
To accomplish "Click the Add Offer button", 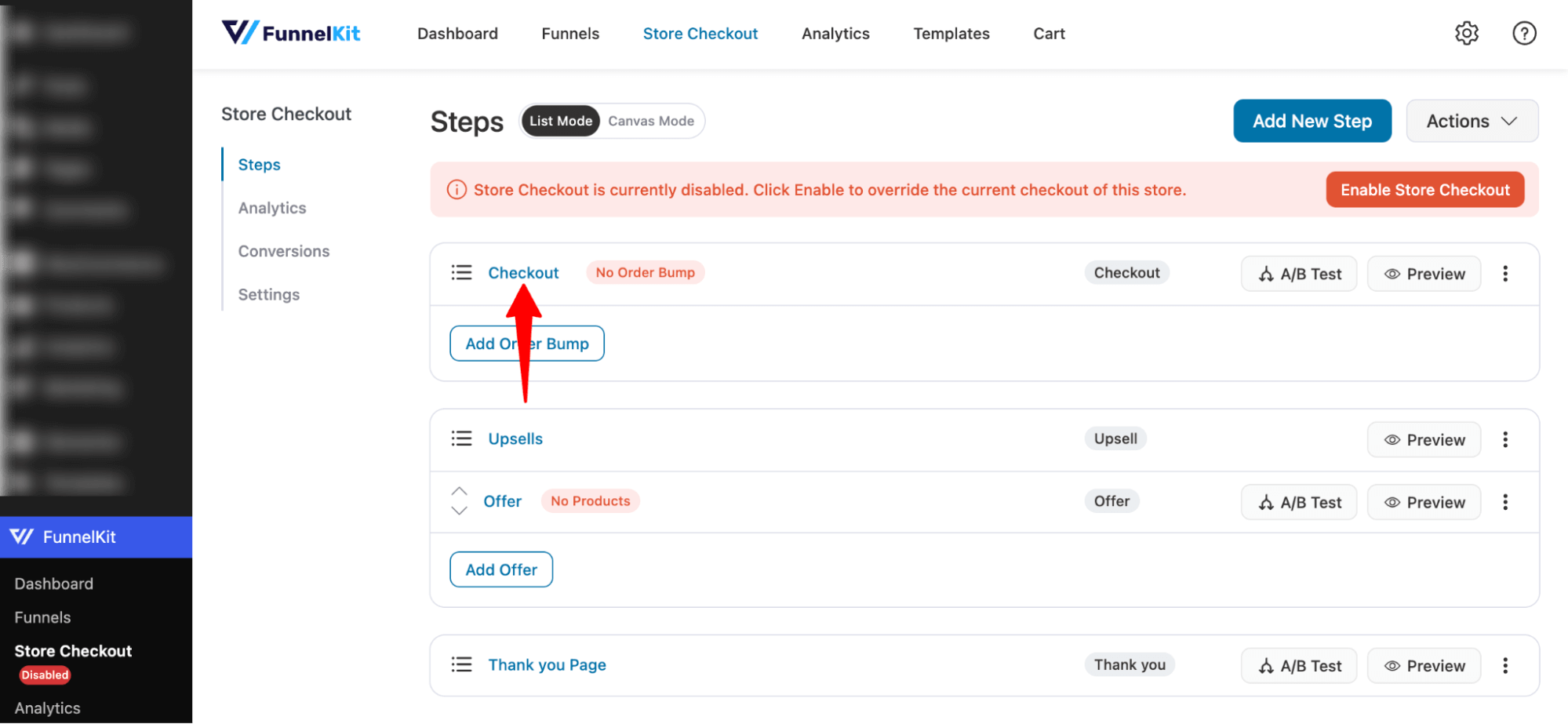I will click(x=501, y=569).
